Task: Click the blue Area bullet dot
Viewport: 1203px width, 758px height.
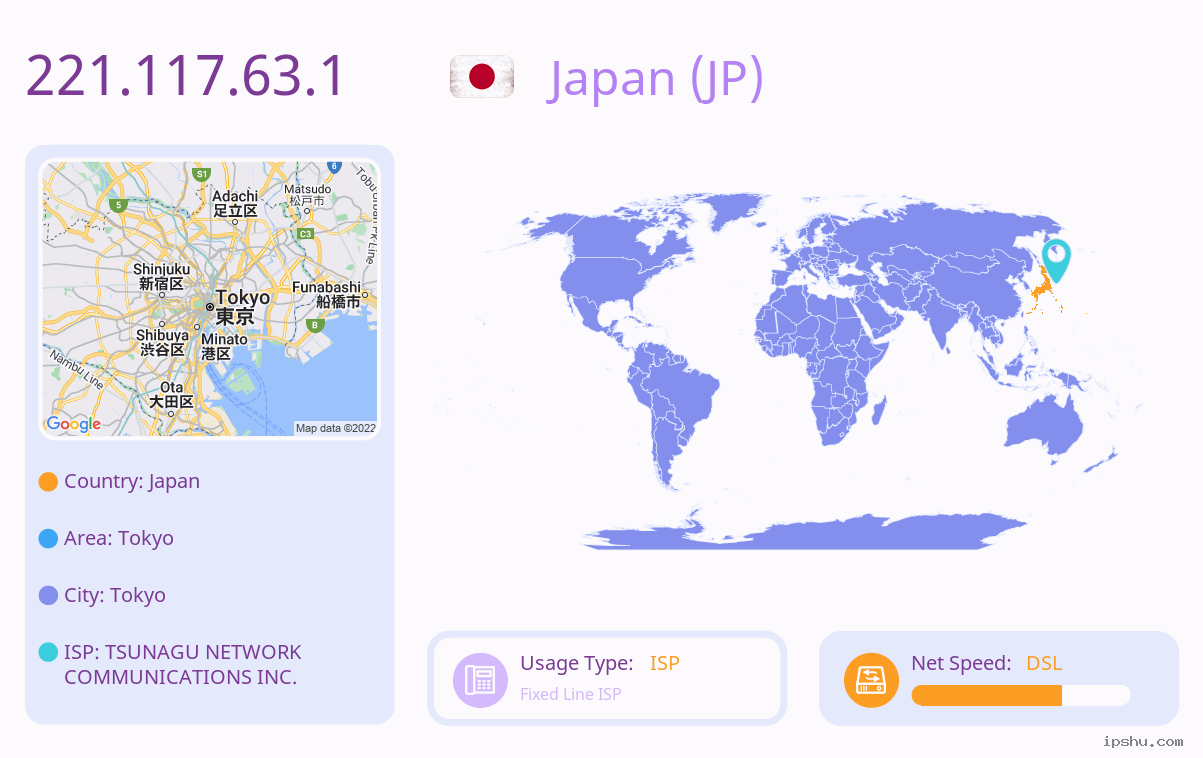Action: coord(48,539)
